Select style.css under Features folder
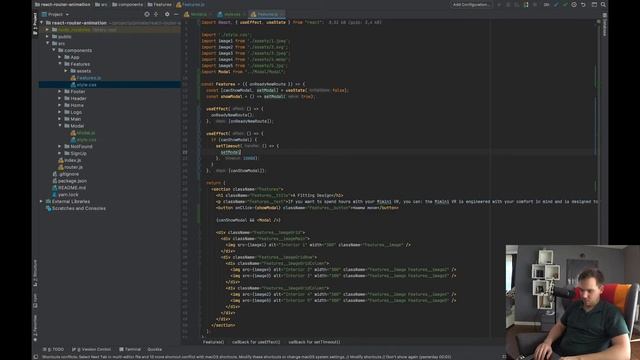The width and height of the screenshot is (640, 360). pos(84,84)
